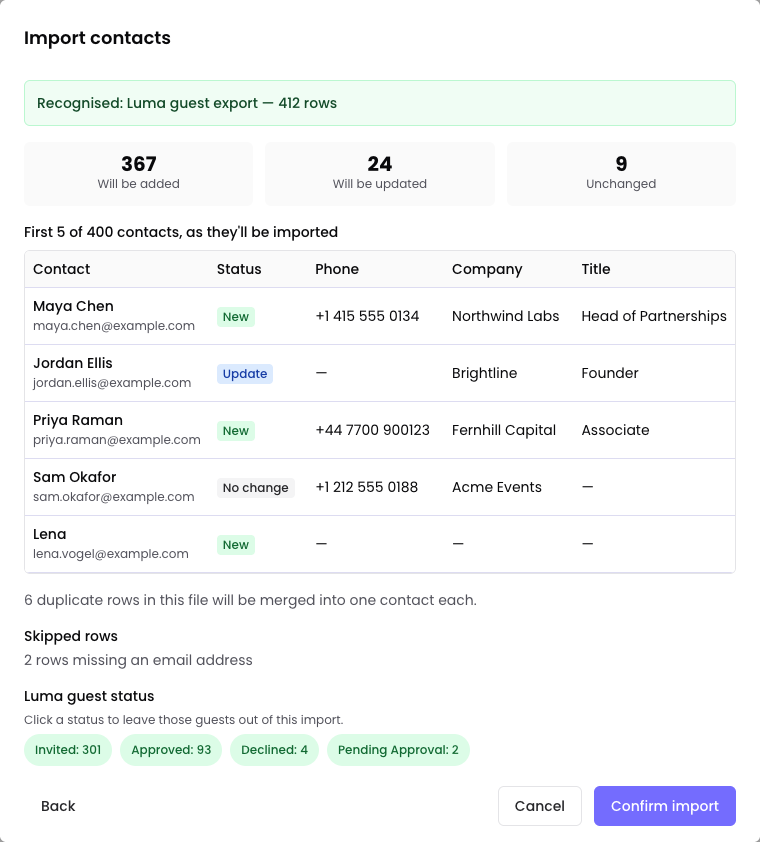
Task: Select the Maya Chen contact name
Action: click(73, 306)
